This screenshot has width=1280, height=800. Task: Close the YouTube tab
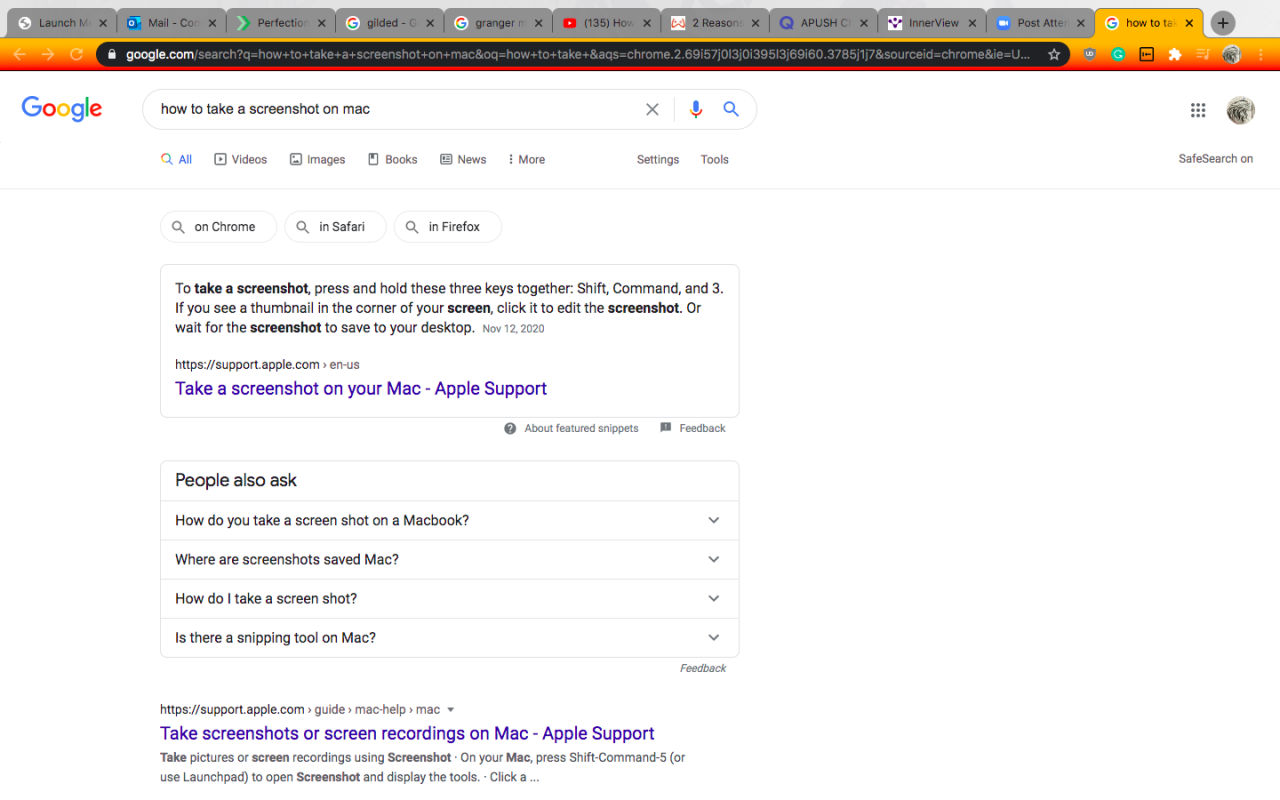click(x=647, y=23)
